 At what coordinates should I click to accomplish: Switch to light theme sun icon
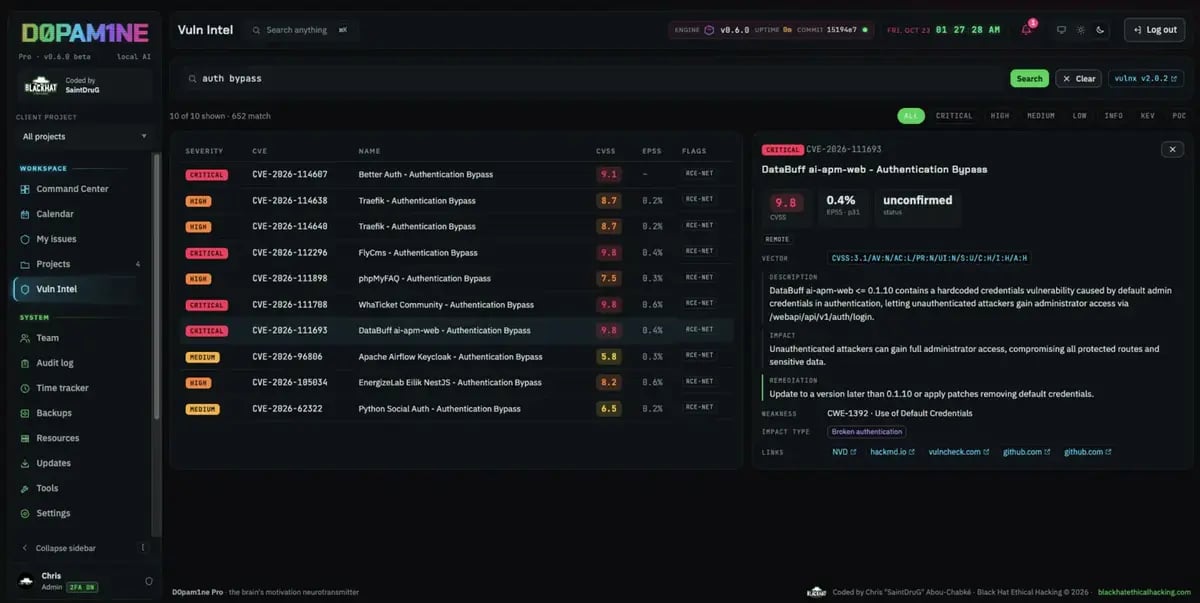1081,30
